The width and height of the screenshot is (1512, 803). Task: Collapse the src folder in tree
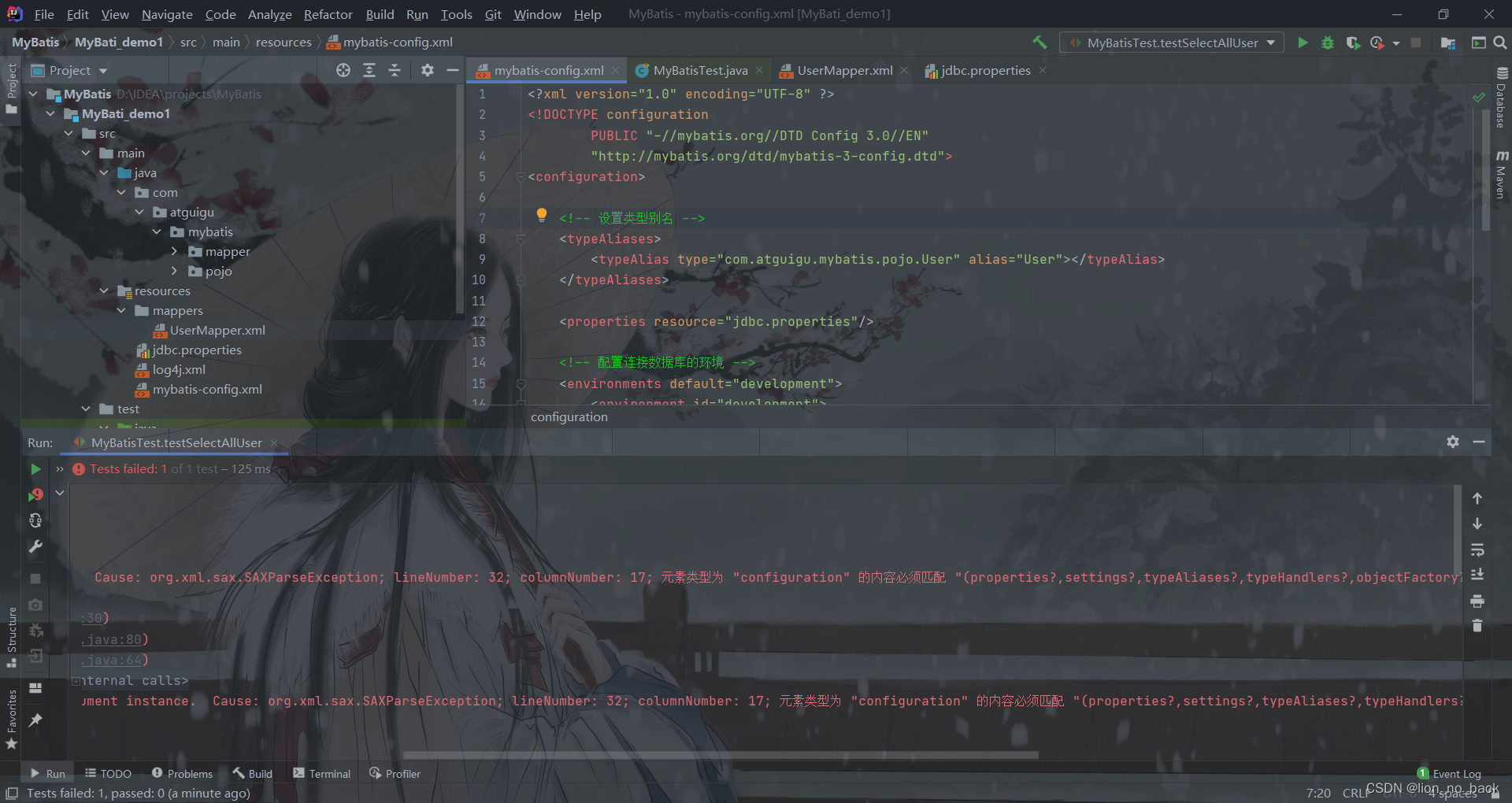tap(69, 133)
